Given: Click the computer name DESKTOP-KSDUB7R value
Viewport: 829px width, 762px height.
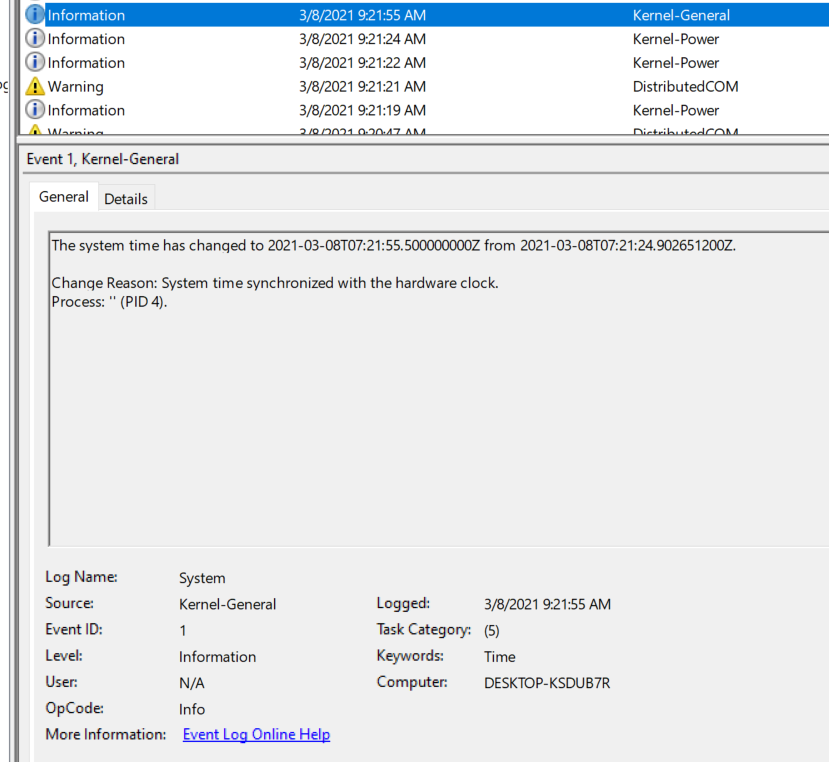Looking at the screenshot, I should coord(546,683).
